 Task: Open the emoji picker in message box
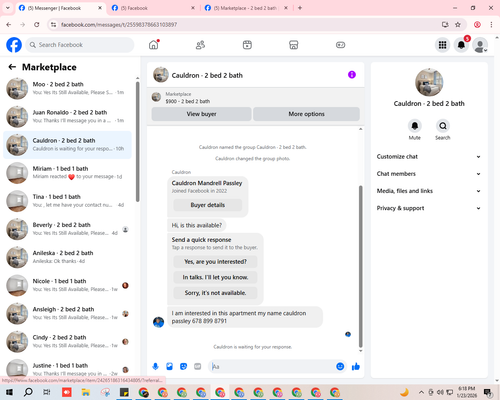[x=340, y=367]
